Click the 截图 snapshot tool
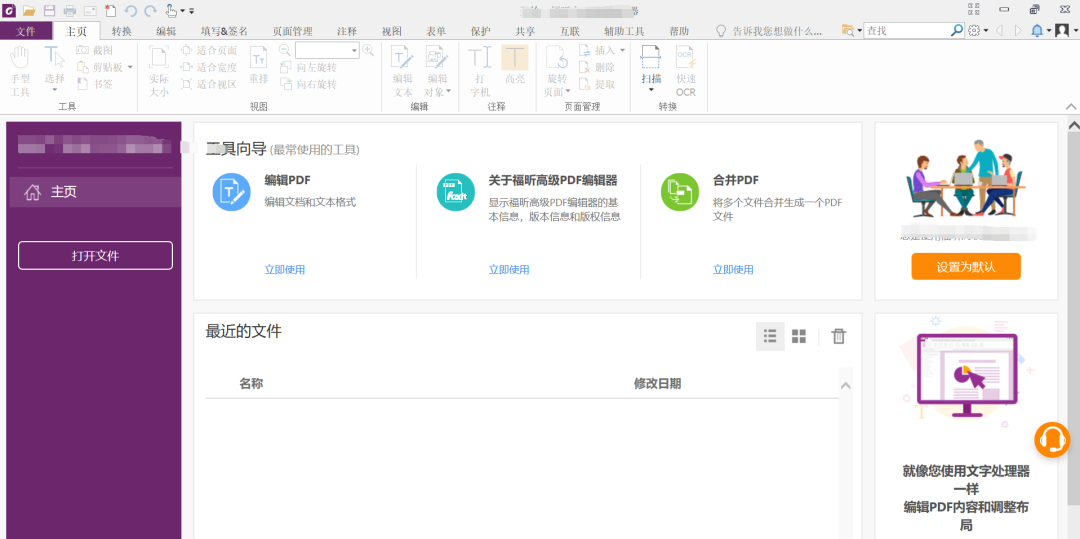 95,50
